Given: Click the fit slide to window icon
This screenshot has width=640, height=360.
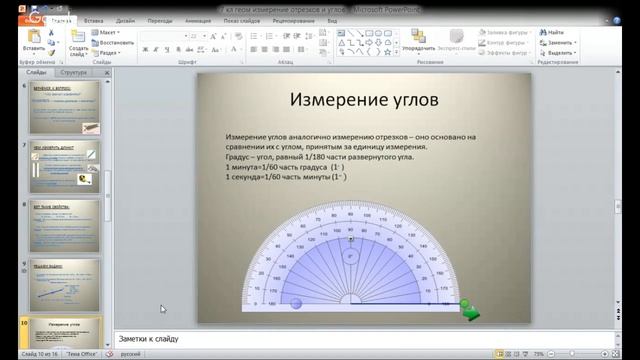Looking at the screenshot, I should coord(616,354).
